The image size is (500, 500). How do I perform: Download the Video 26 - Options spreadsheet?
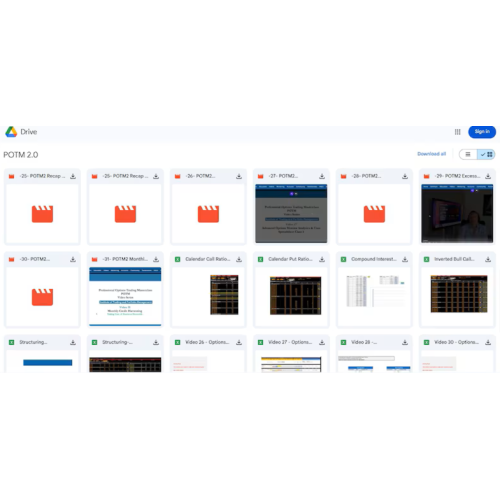point(239,342)
